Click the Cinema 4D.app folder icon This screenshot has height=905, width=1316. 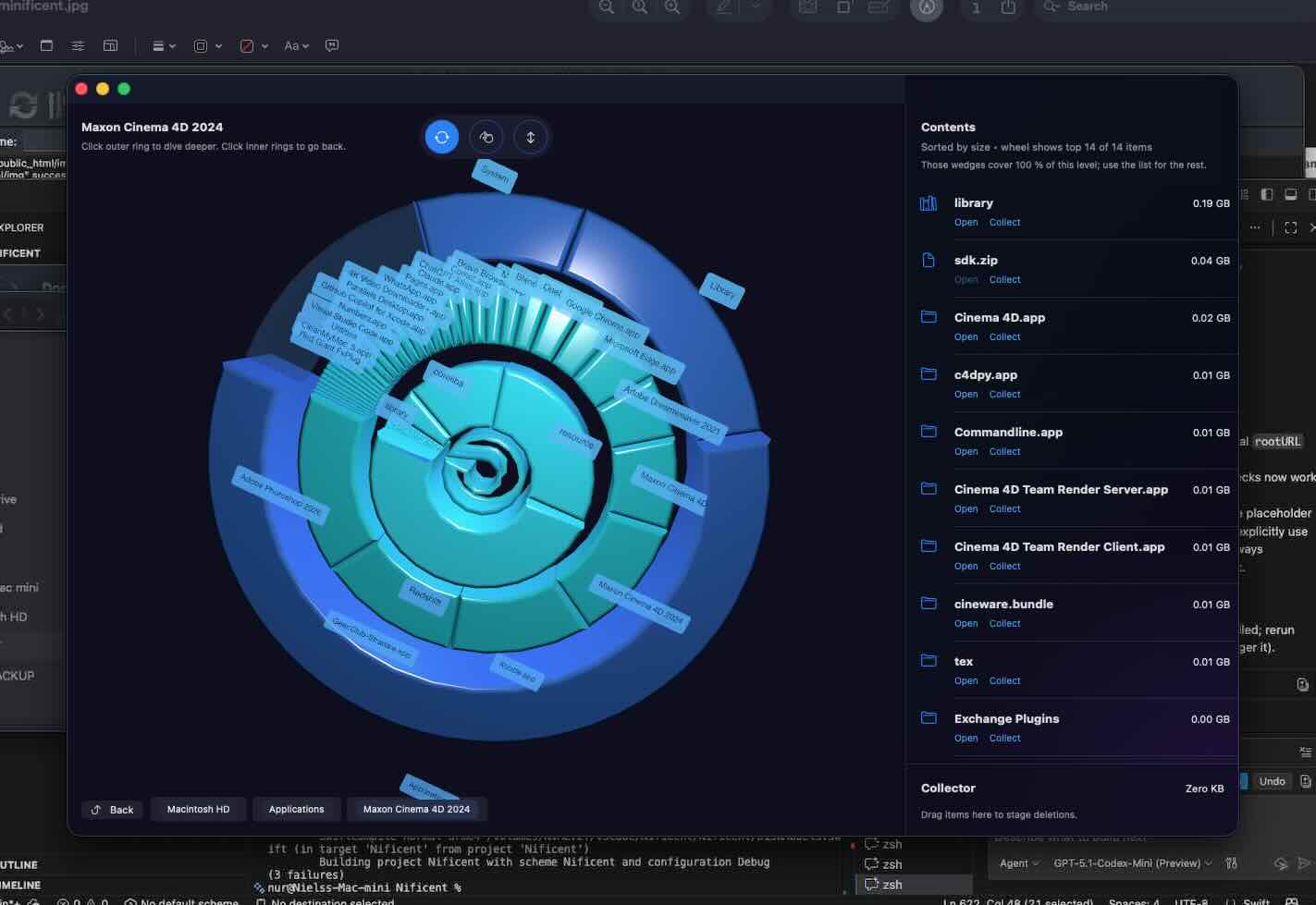929,317
